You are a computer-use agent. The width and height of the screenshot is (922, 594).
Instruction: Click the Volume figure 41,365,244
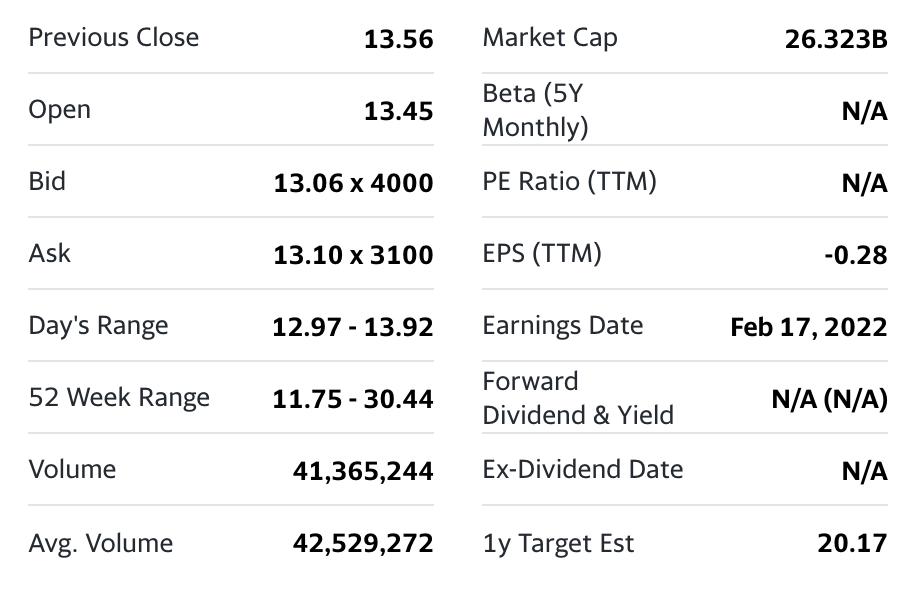[363, 472]
